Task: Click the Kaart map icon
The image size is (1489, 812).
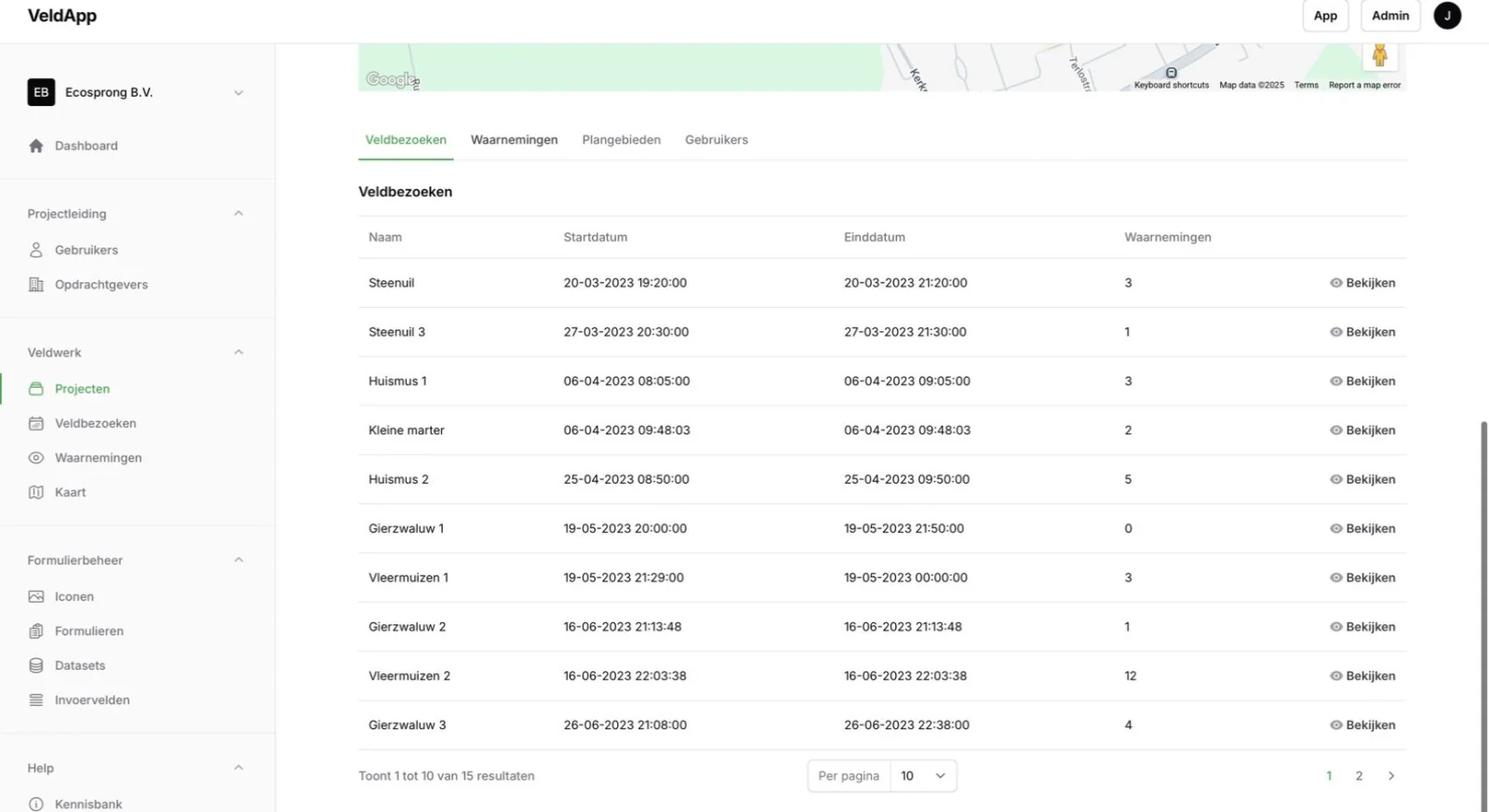Action: (36, 492)
